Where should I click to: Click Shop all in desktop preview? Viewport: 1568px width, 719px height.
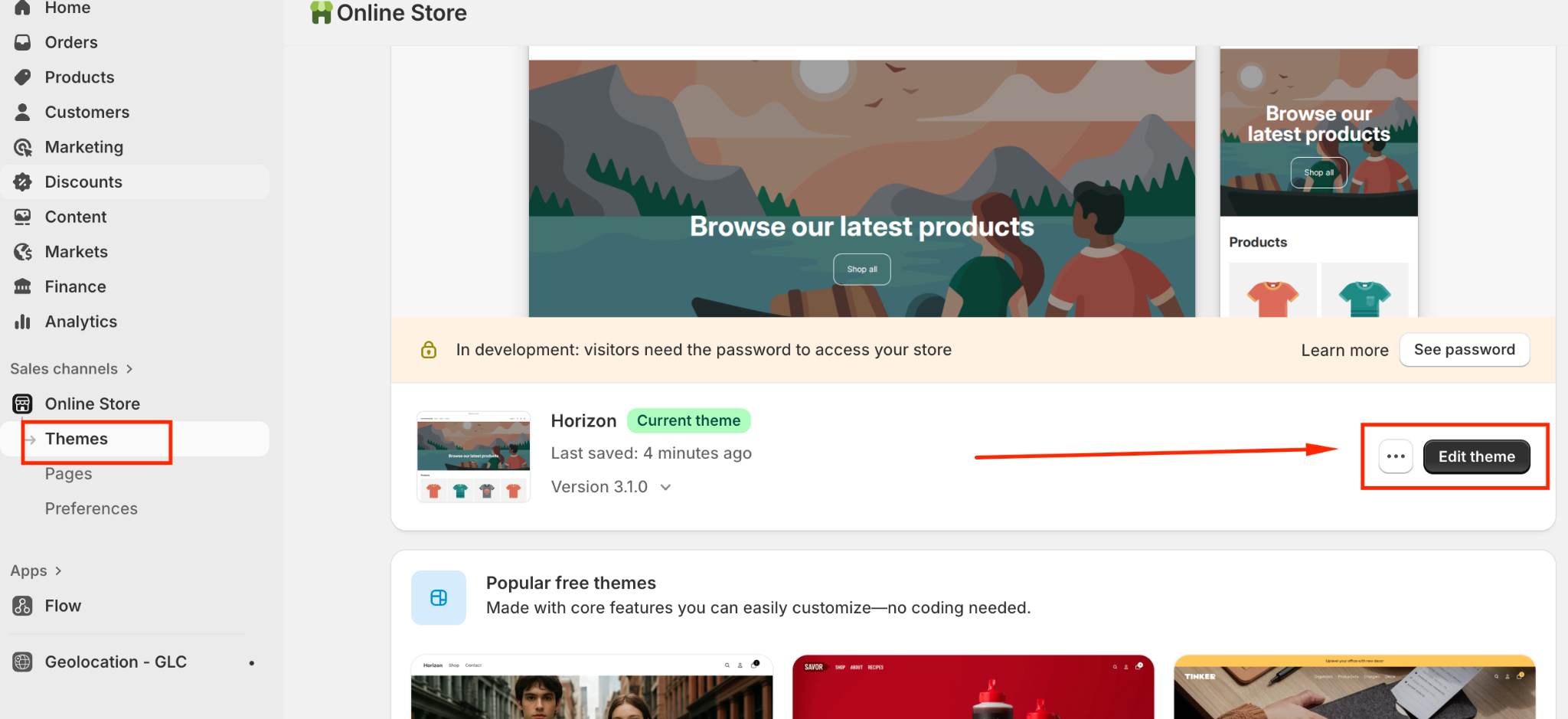tap(861, 270)
